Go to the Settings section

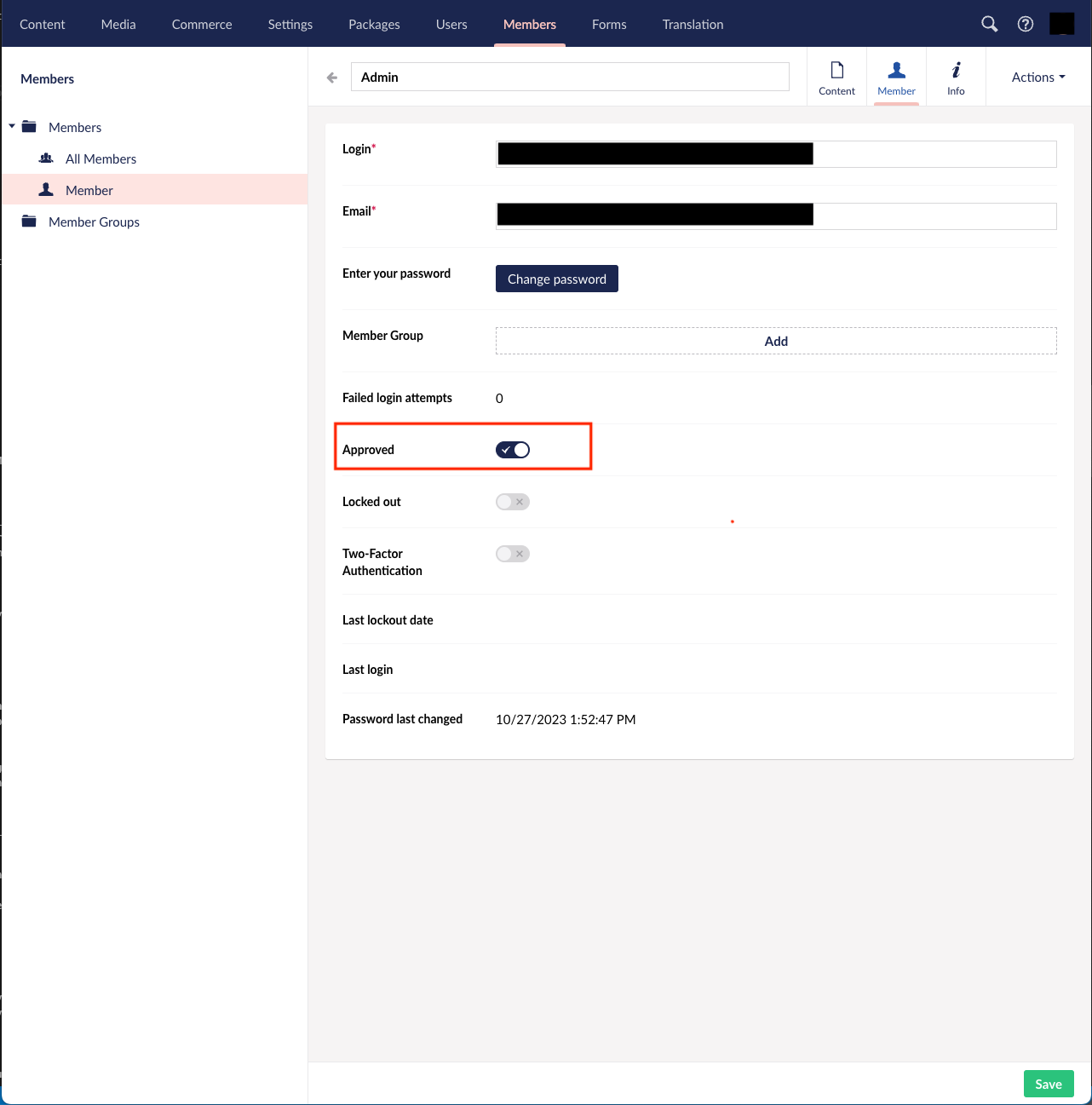coord(290,24)
